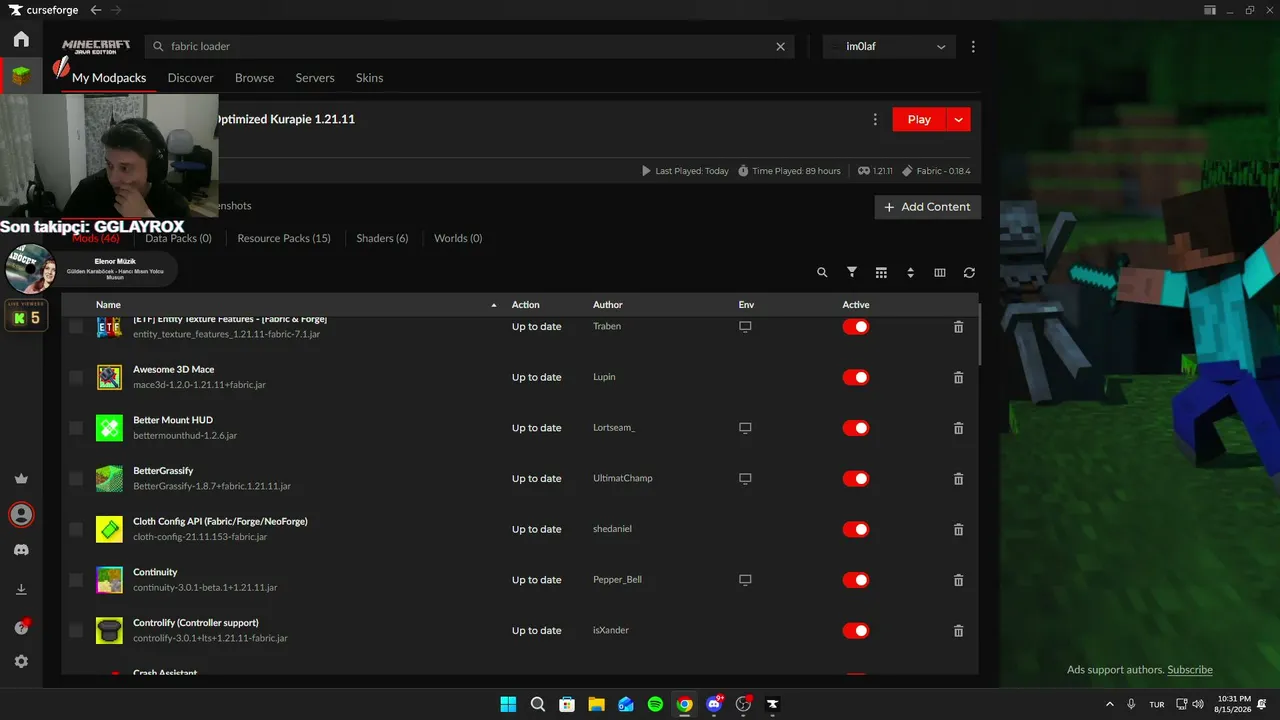Open the settings gear in sidebar
This screenshot has width=1280, height=720.
click(21, 662)
